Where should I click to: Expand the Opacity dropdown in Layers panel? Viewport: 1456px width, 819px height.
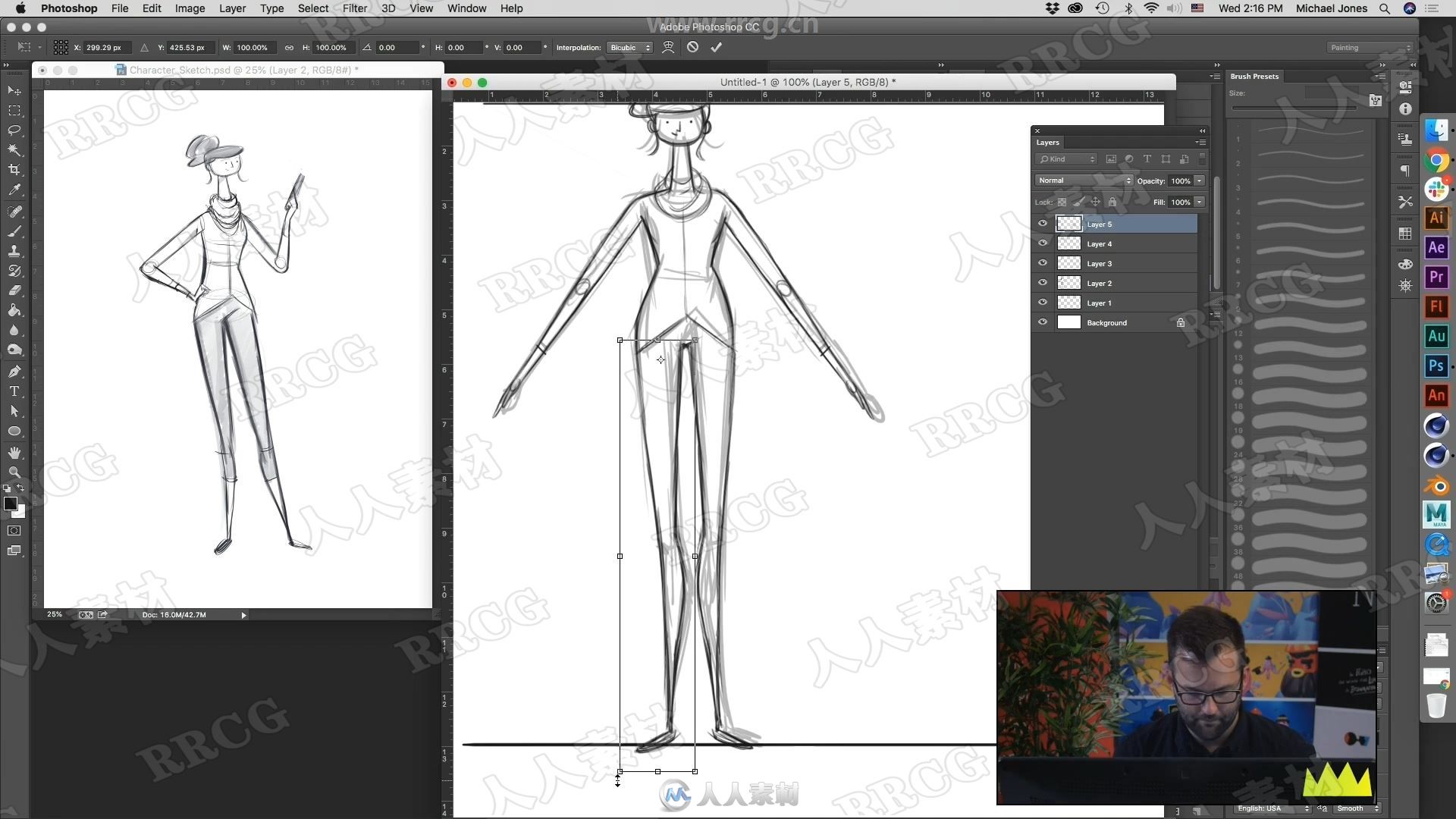pos(1199,180)
